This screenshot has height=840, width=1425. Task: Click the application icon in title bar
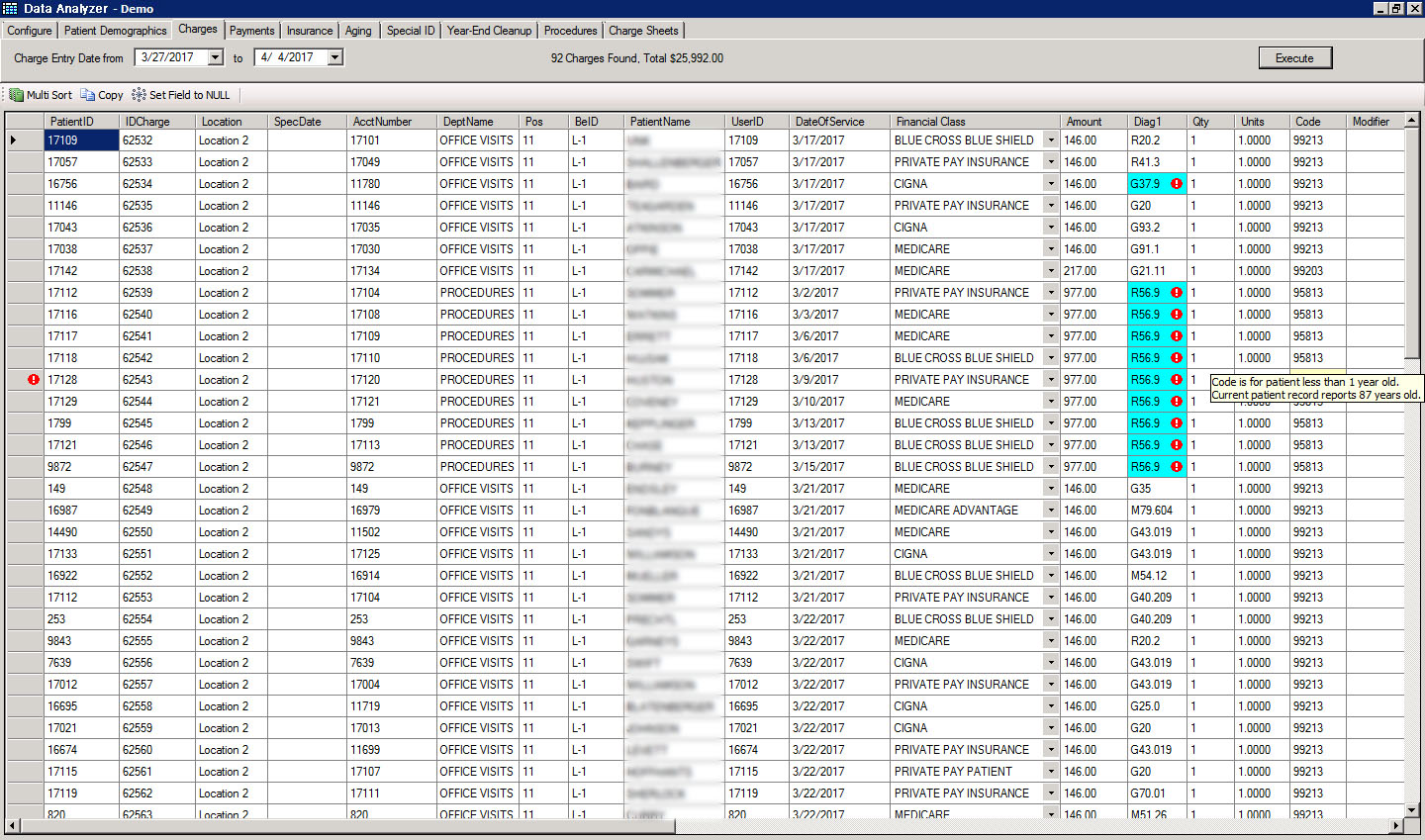pyautogui.click(x=10, y=8)
